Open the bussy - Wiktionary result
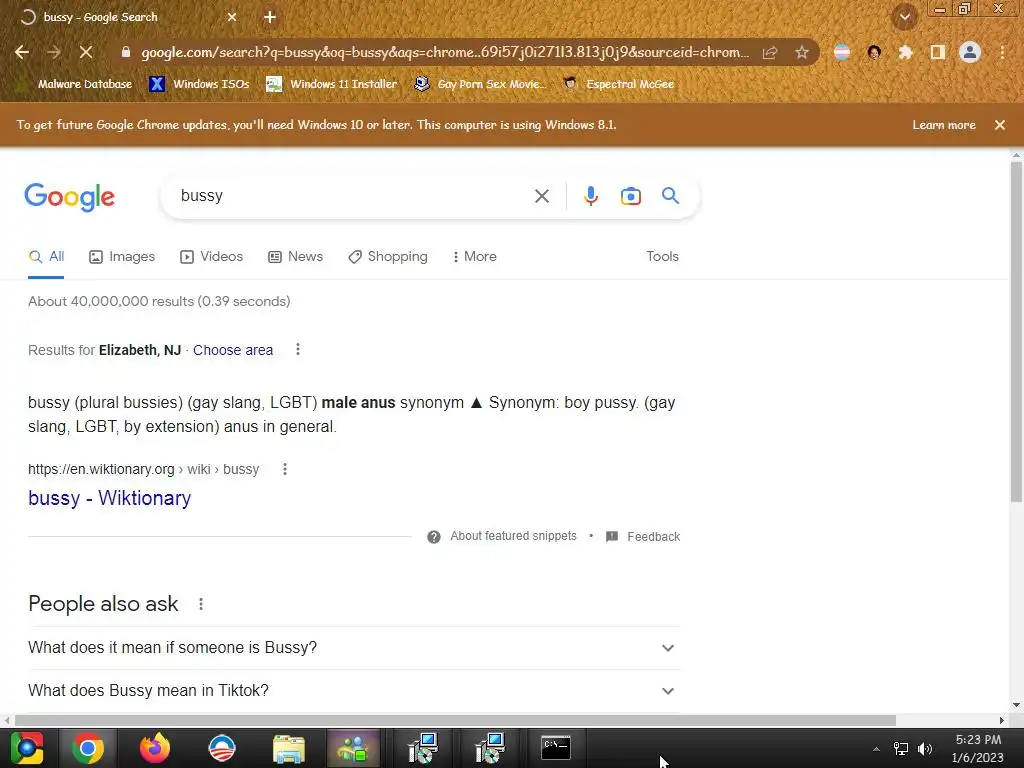This screenshot has width=1024, height=768. tap(110, 498)
